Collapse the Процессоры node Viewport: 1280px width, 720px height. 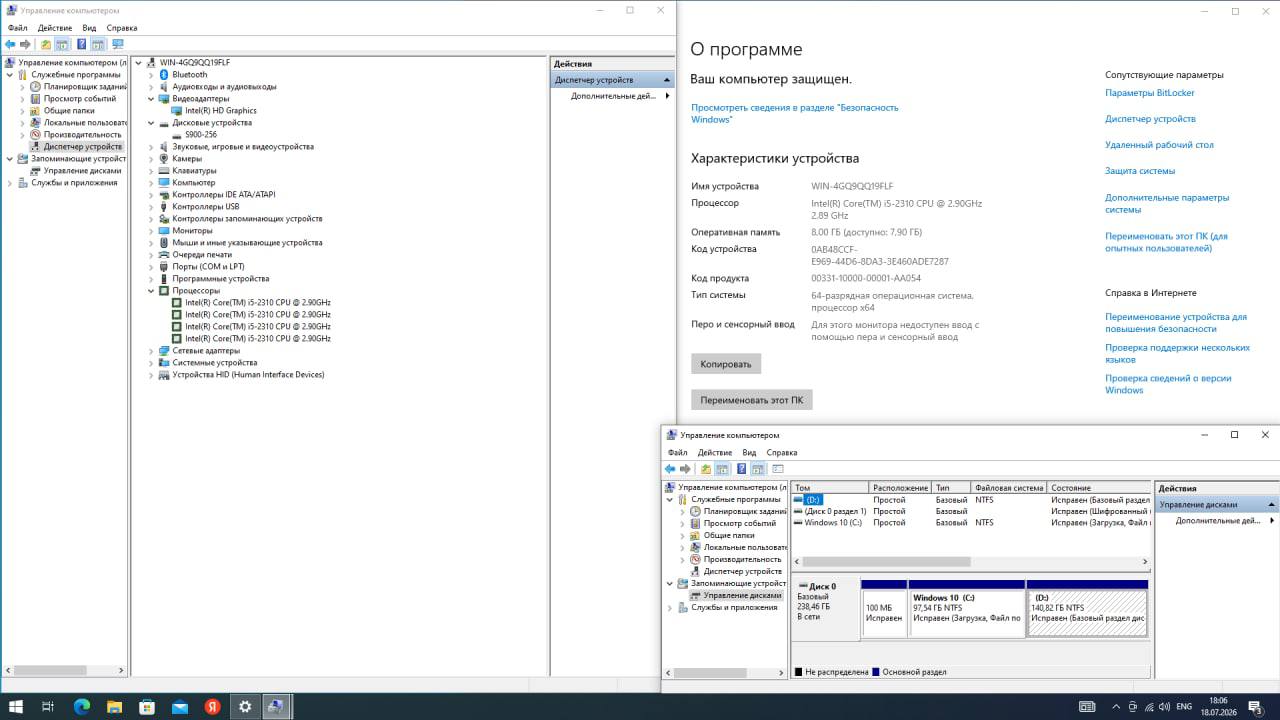tap(151, 291)
